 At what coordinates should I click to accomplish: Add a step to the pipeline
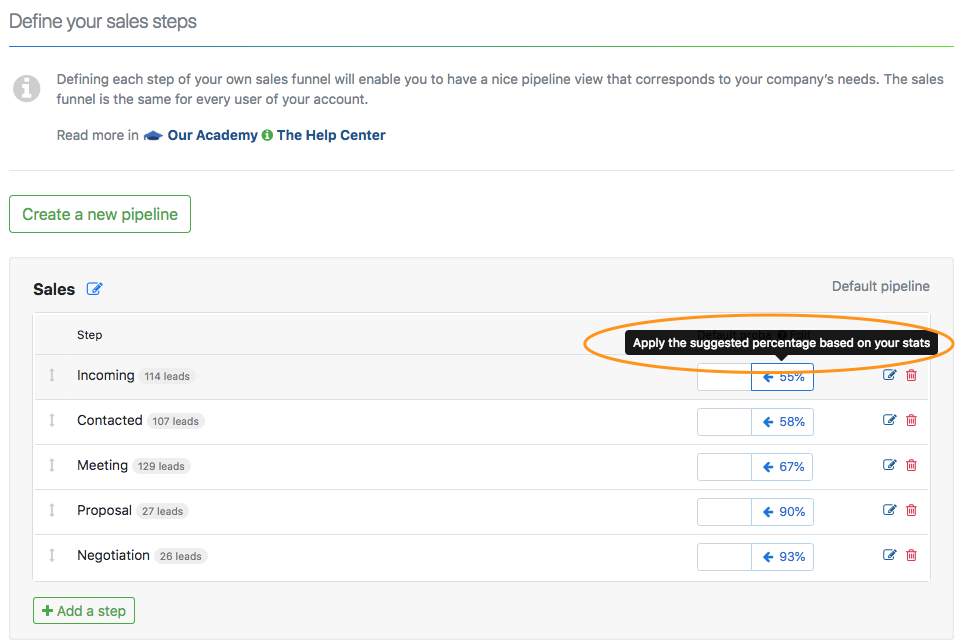(x=84, y=611)
